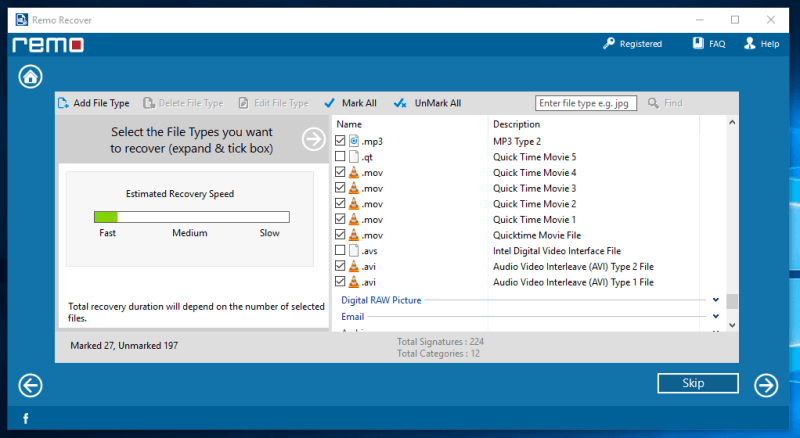Check the .qt Quick Time Movie 5 checkbox
The height and width of the screenshot is (438, 800).
tap(340, 156)
